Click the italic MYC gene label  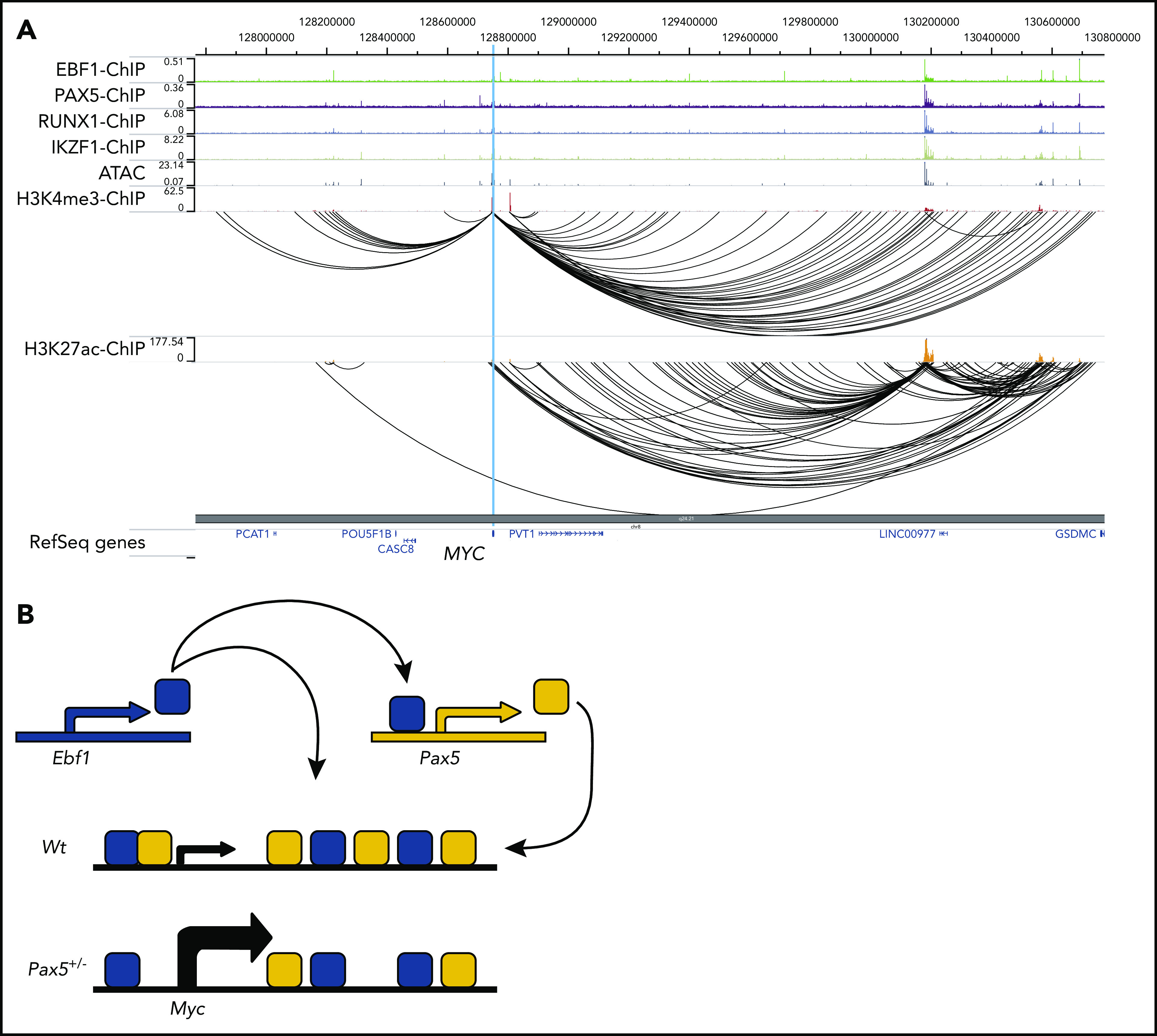click(x=464, y=553)
